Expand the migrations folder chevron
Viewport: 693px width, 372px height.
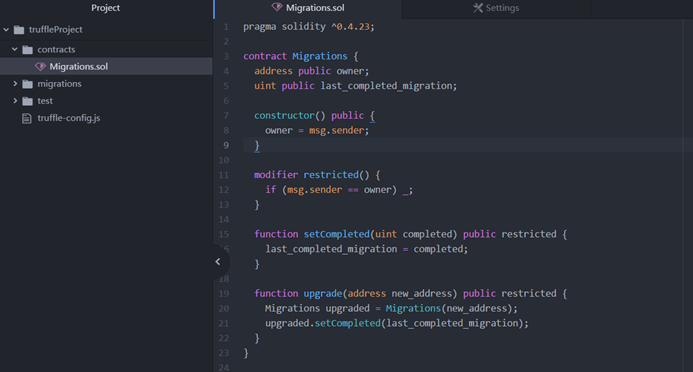tap(15, 84)
